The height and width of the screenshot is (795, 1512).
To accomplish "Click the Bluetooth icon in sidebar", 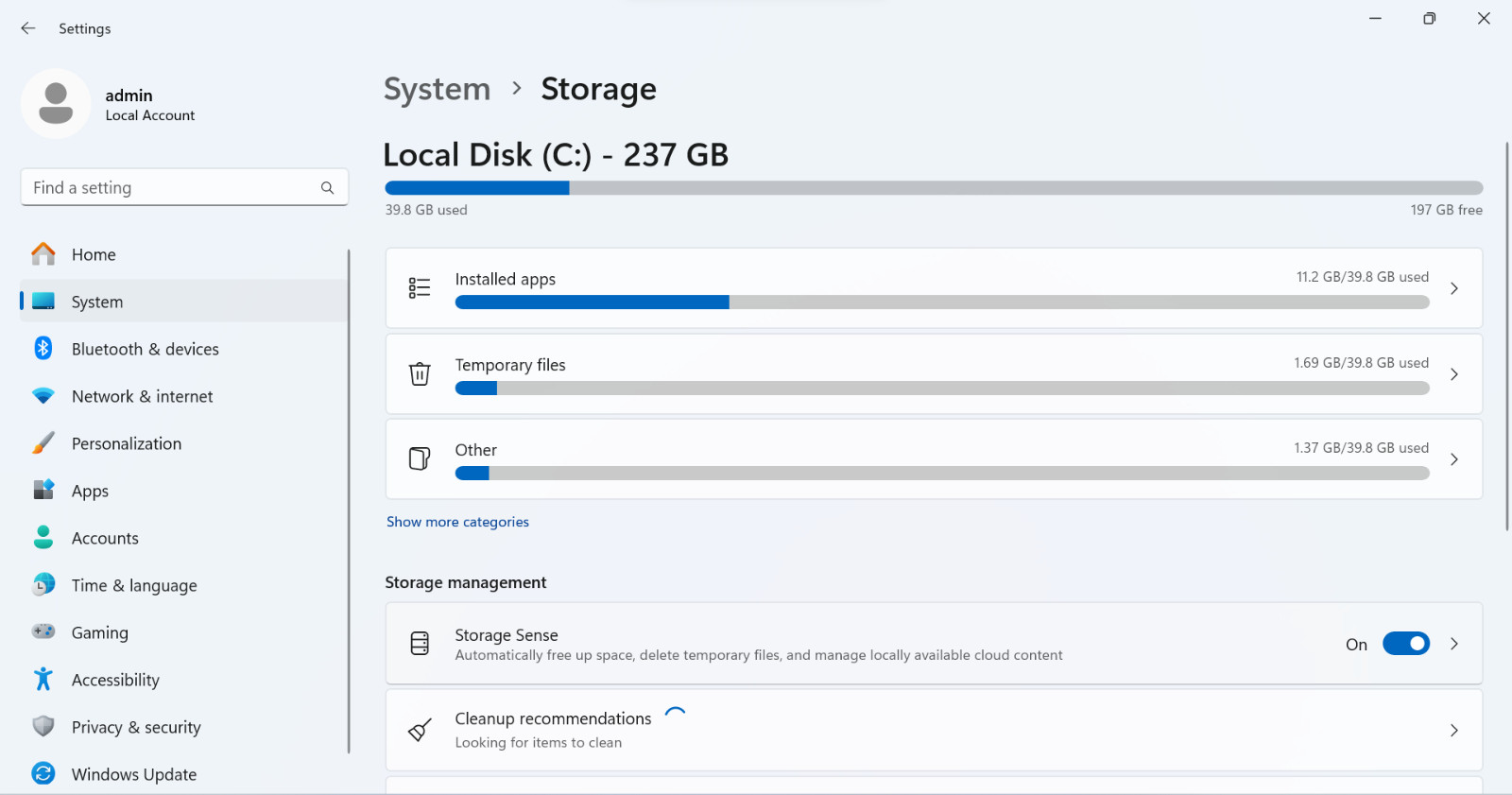I will click(43, 348).
